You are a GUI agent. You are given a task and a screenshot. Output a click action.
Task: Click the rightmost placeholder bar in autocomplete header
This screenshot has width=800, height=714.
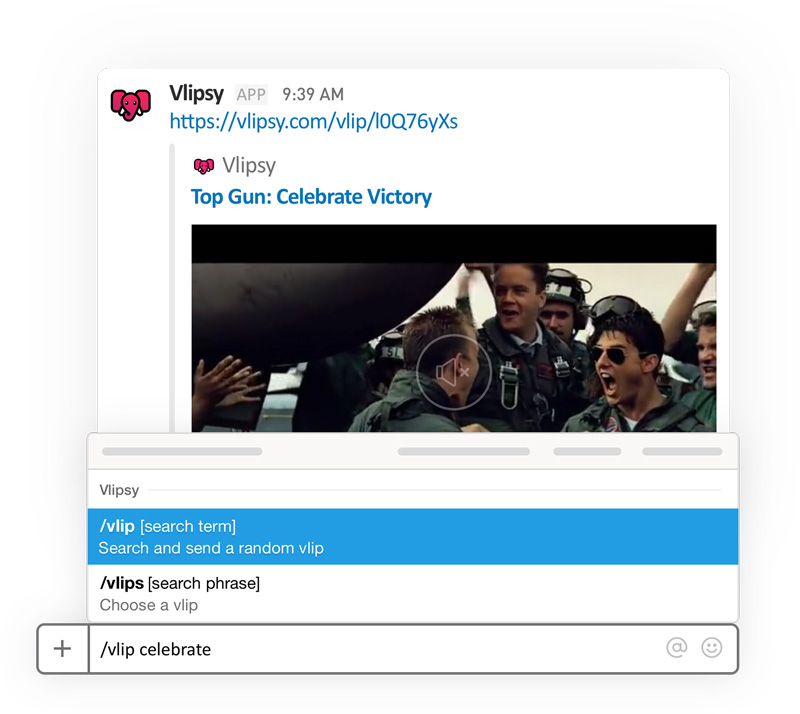[682, 452]
